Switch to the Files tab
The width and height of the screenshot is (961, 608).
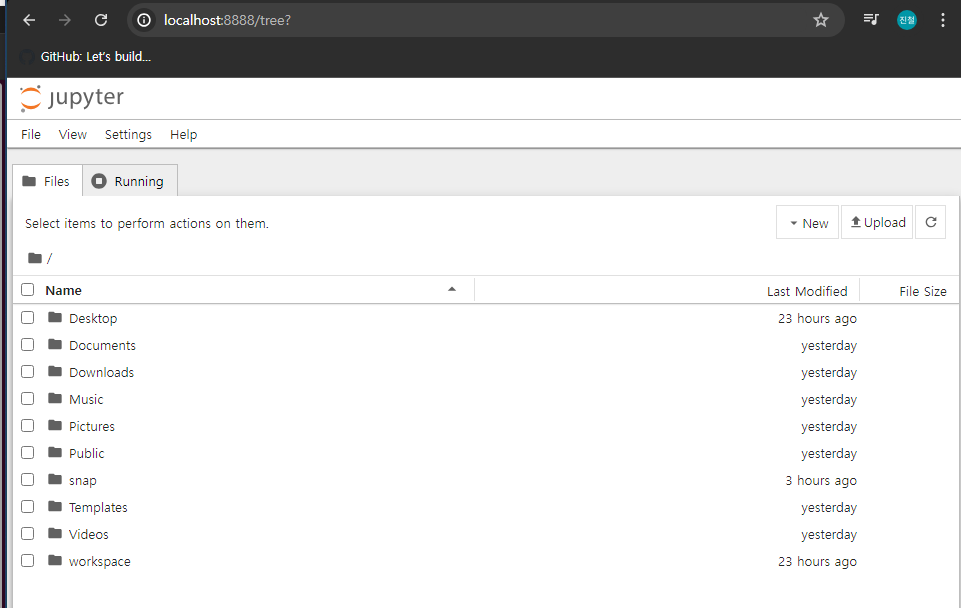click(x=47, y=181)
